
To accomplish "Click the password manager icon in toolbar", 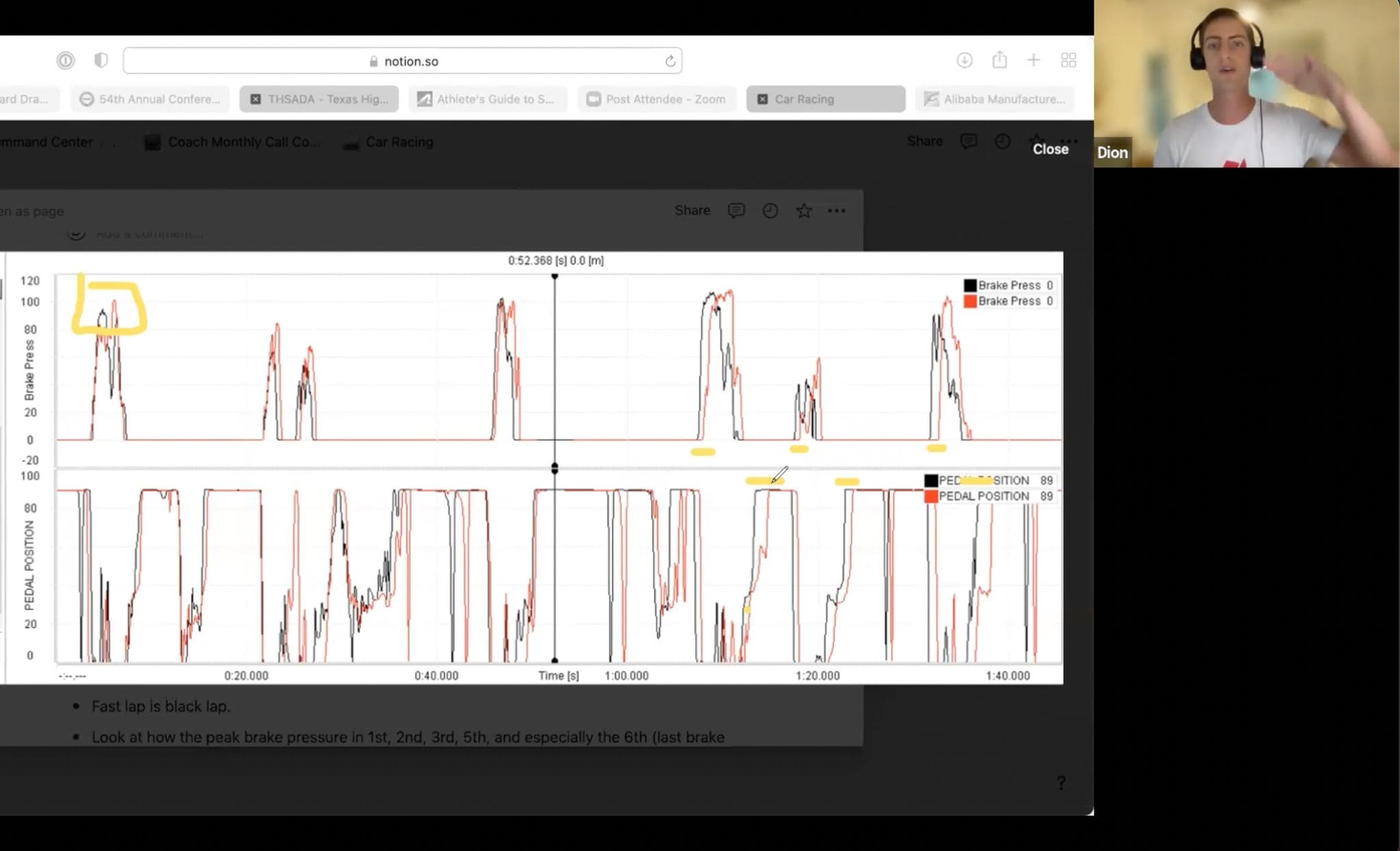I will coord(66,60).
